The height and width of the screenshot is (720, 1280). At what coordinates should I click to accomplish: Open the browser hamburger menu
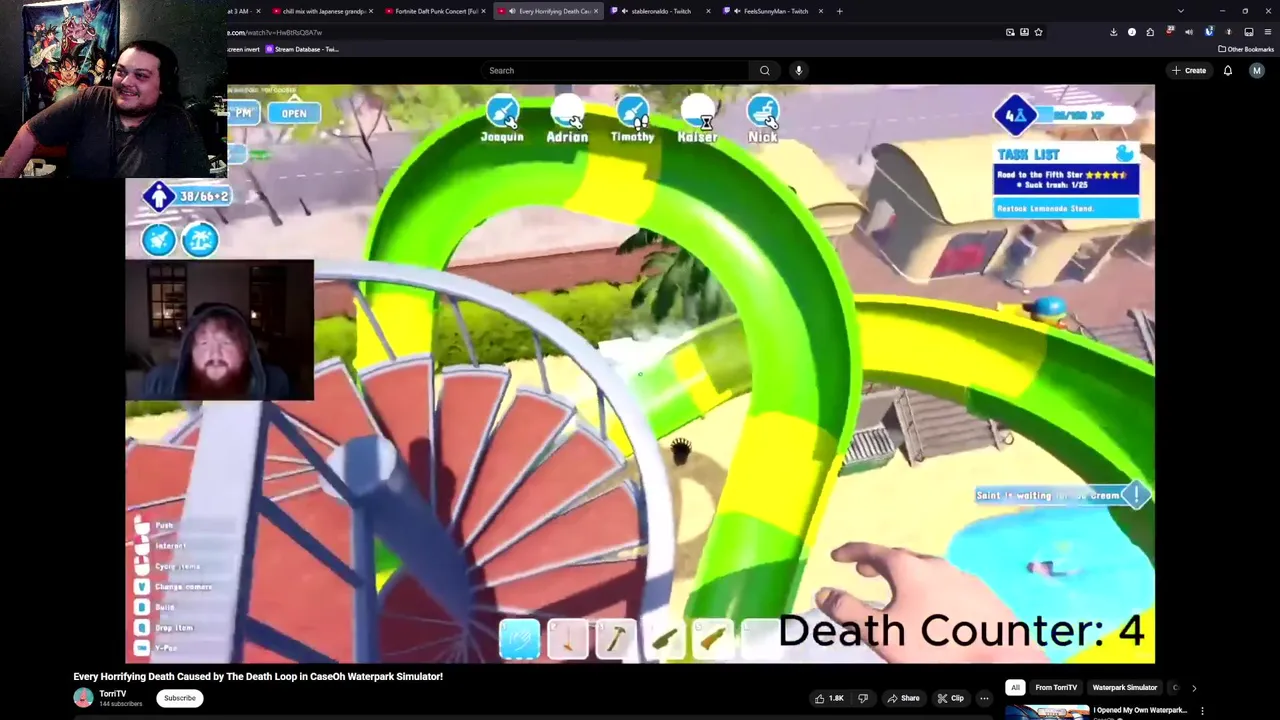click(x=1268, y=32)
